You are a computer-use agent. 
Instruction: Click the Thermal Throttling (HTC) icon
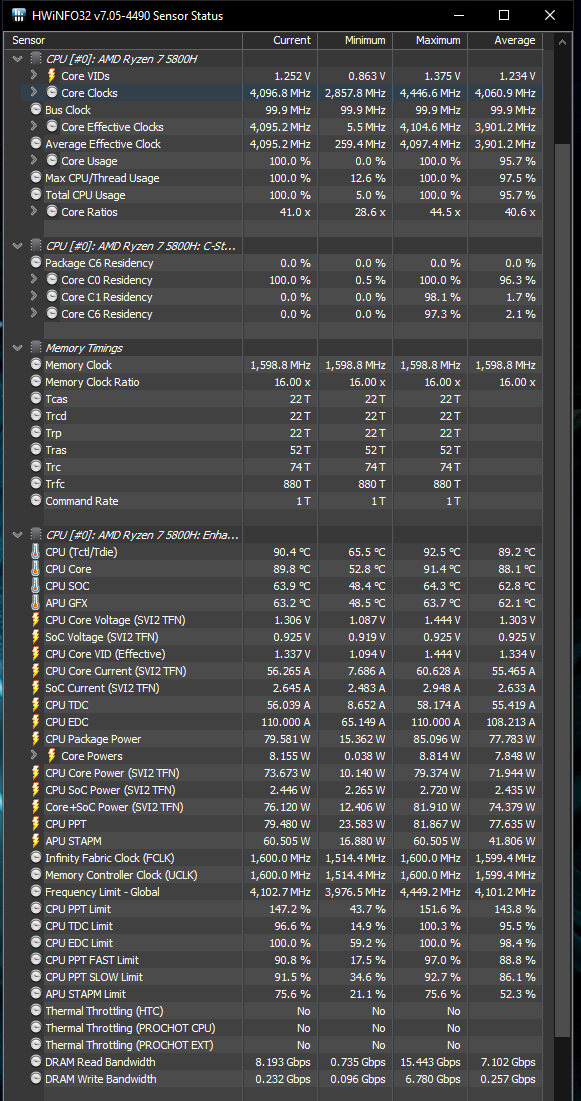click(36, 1011)
